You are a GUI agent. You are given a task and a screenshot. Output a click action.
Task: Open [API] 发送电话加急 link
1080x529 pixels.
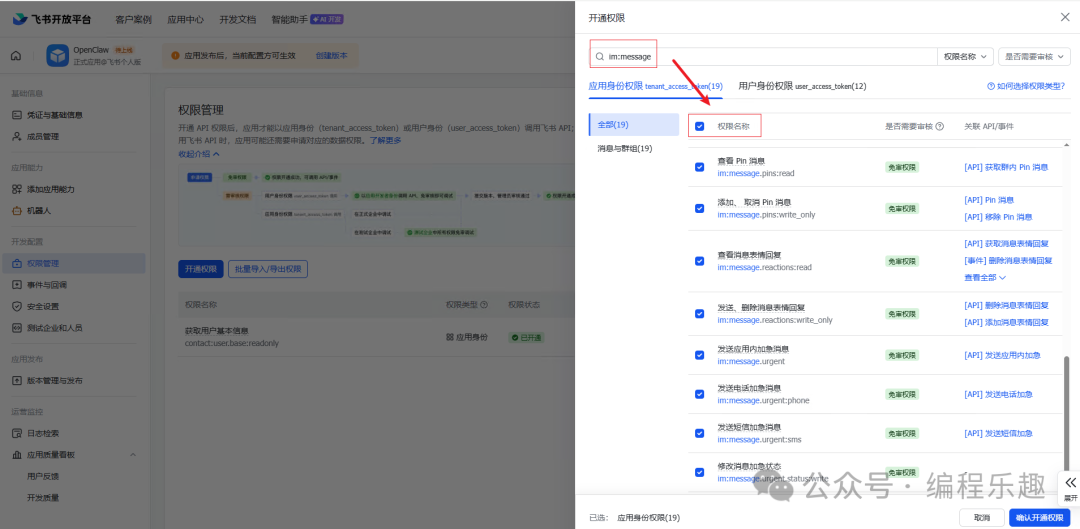[x=998, y=395]
